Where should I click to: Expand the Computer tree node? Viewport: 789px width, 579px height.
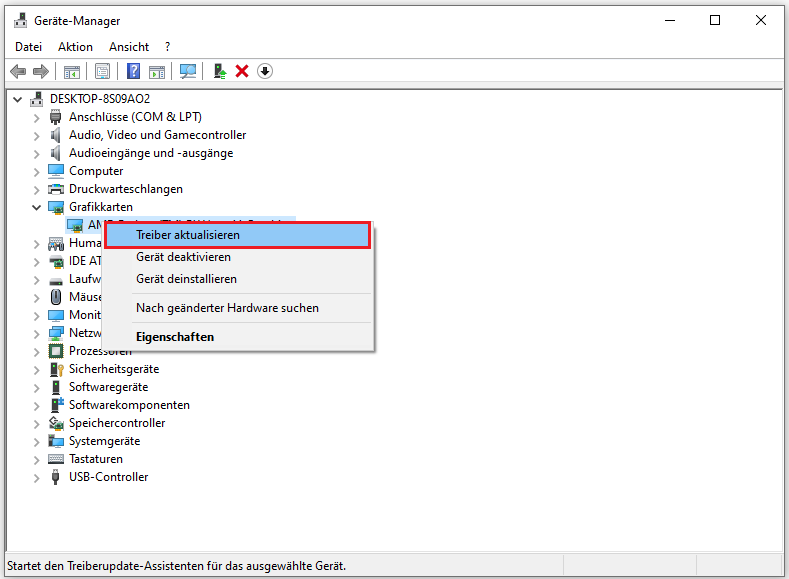tap(36, 172)
